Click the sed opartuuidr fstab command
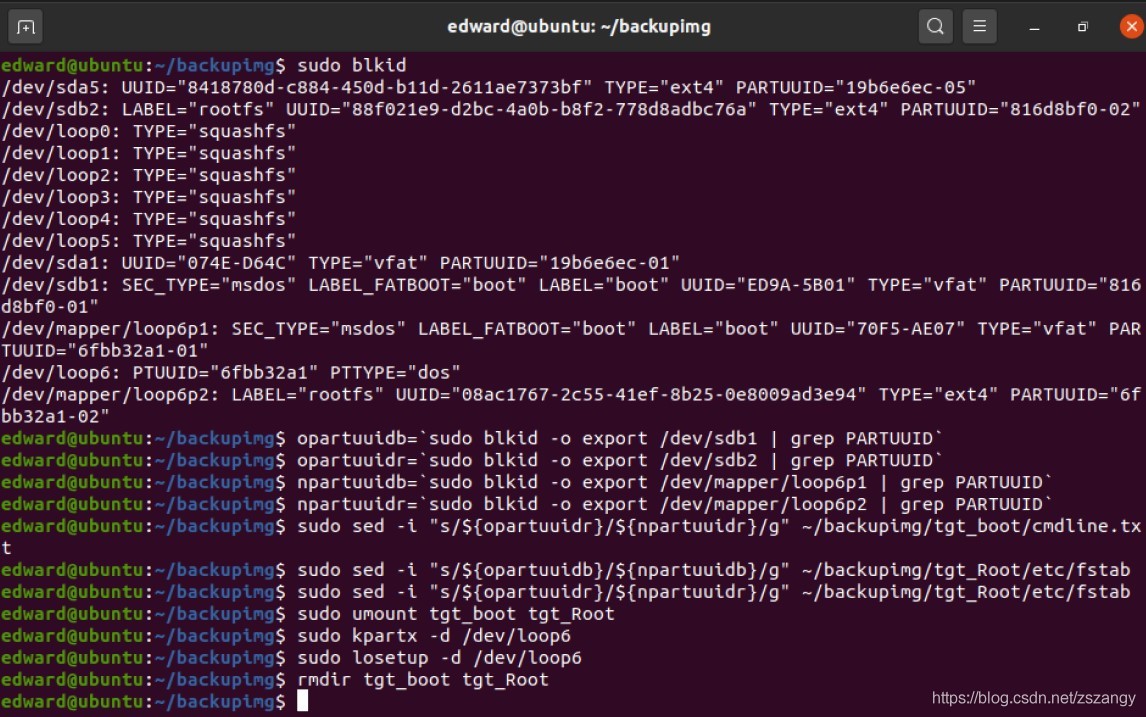The image size is (1146, 717). point(714,592)
